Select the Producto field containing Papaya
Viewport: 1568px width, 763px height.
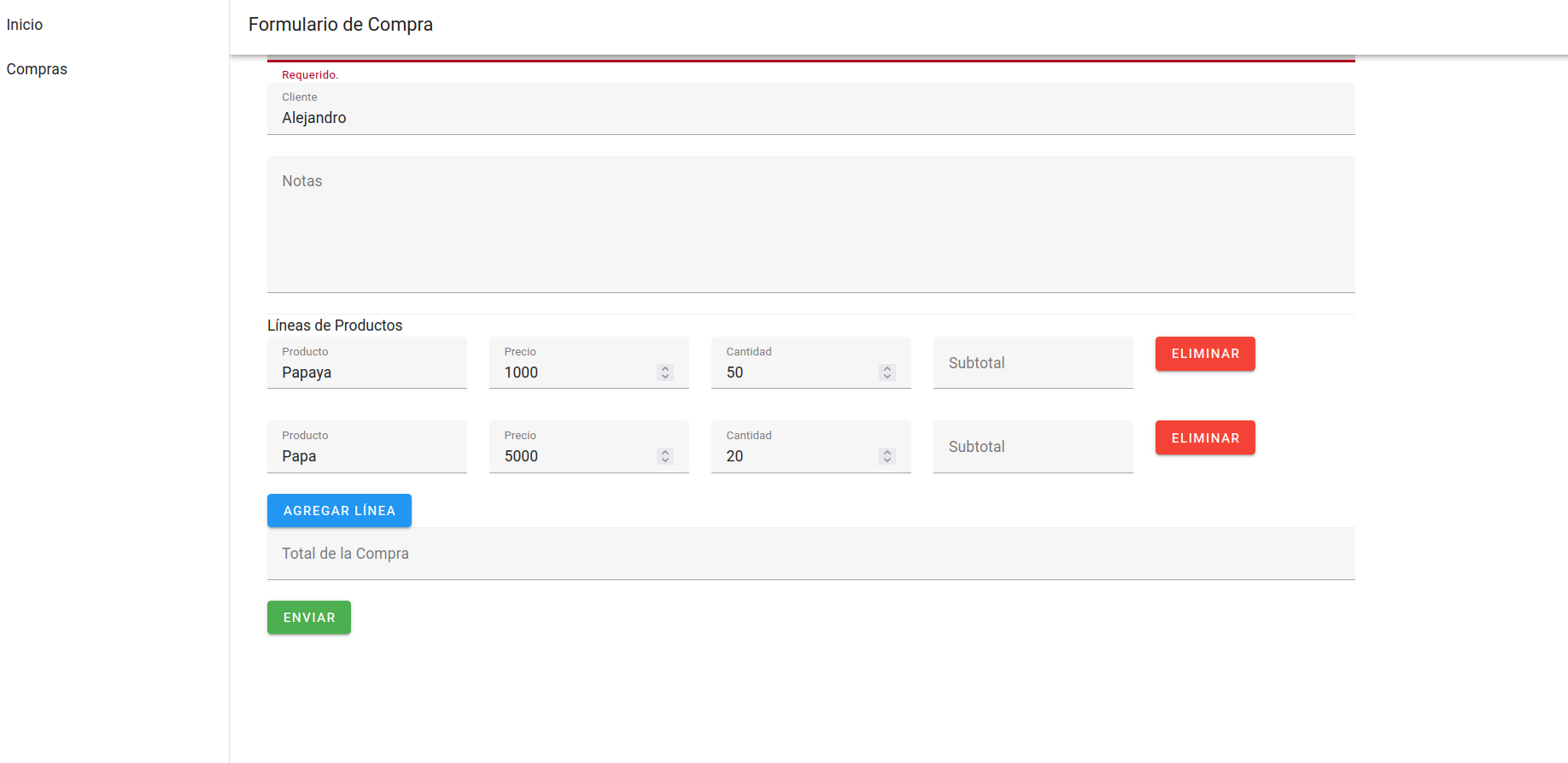[x=366, y=373]
